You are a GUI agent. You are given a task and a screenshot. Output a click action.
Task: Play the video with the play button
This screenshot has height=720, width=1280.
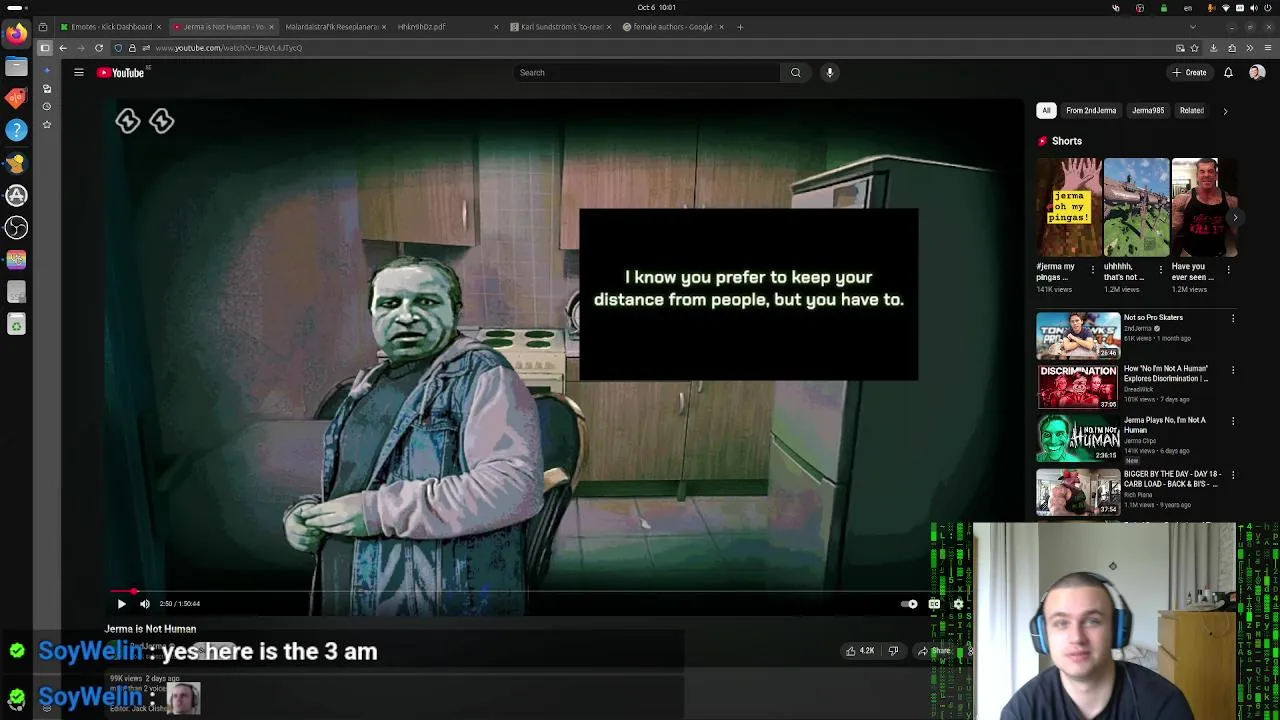121,604
